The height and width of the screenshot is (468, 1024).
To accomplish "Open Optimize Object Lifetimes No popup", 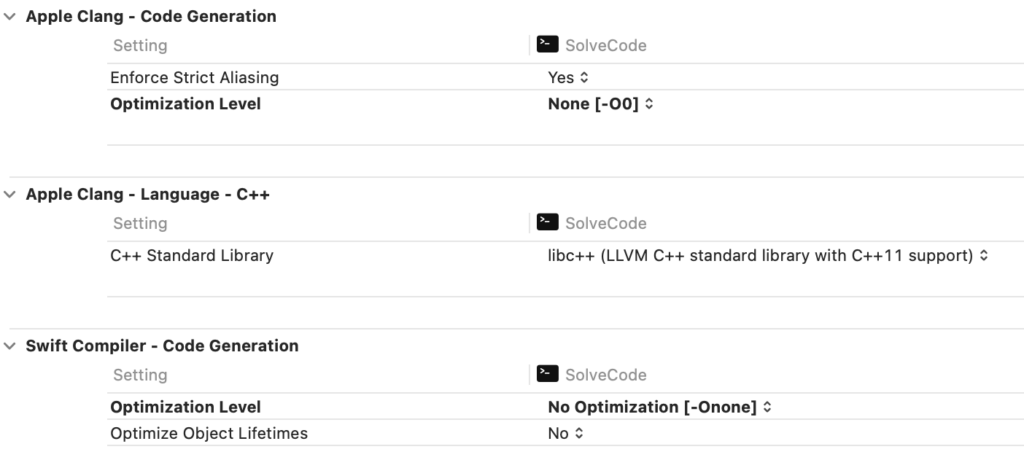I will tap(566, 433).
